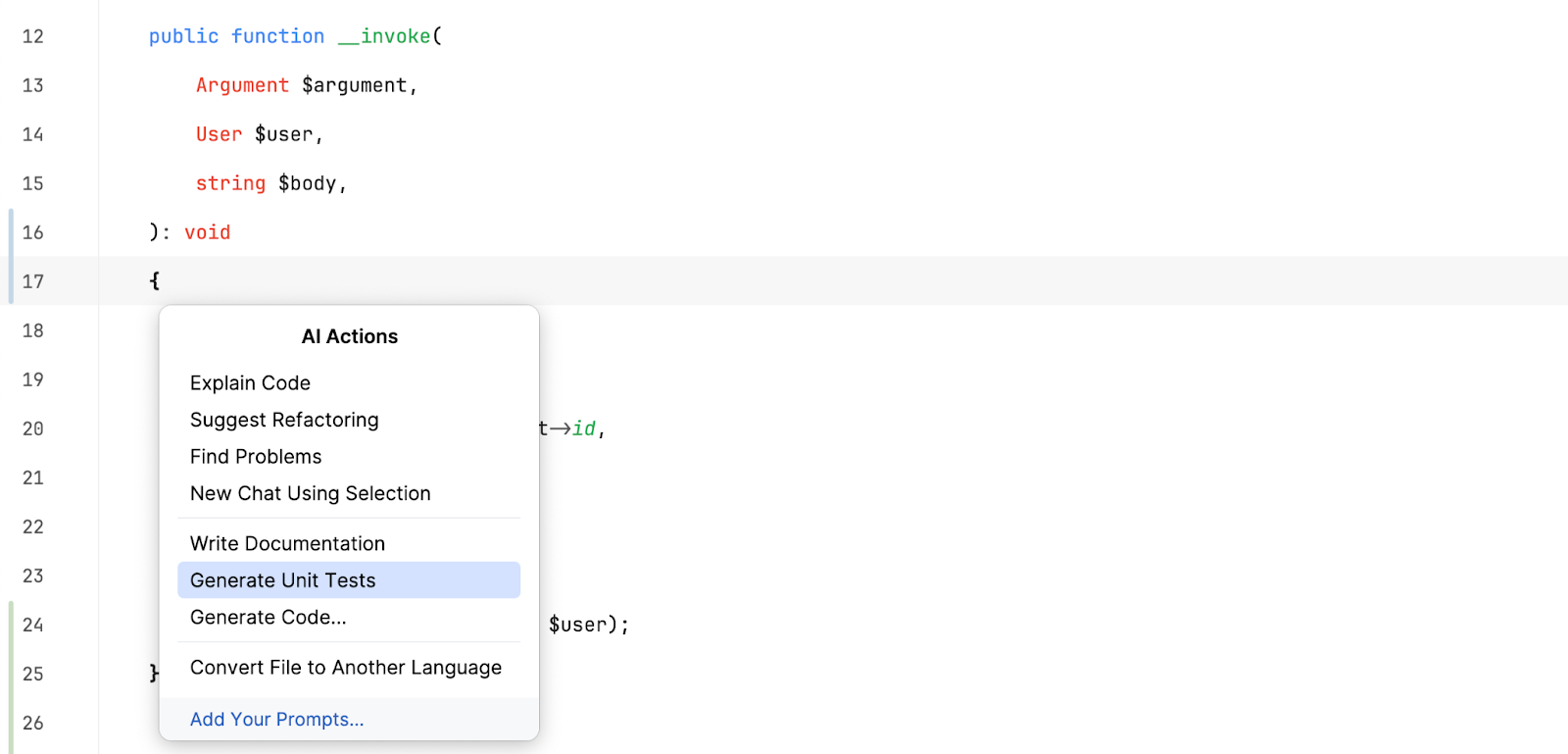Choose Convert File to Another Language
Image resolution: width=1568 pixels, height=754 pixels.
click(345, 668)
